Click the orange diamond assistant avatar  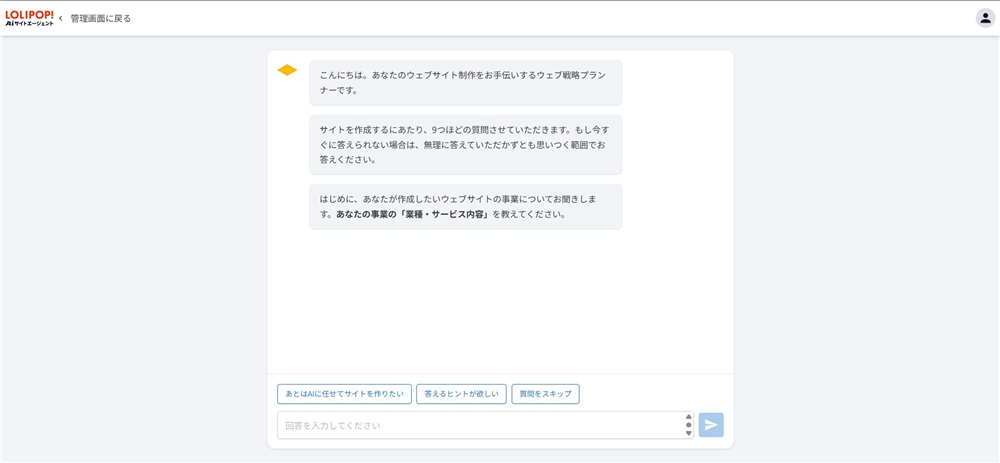coord(287,70)
